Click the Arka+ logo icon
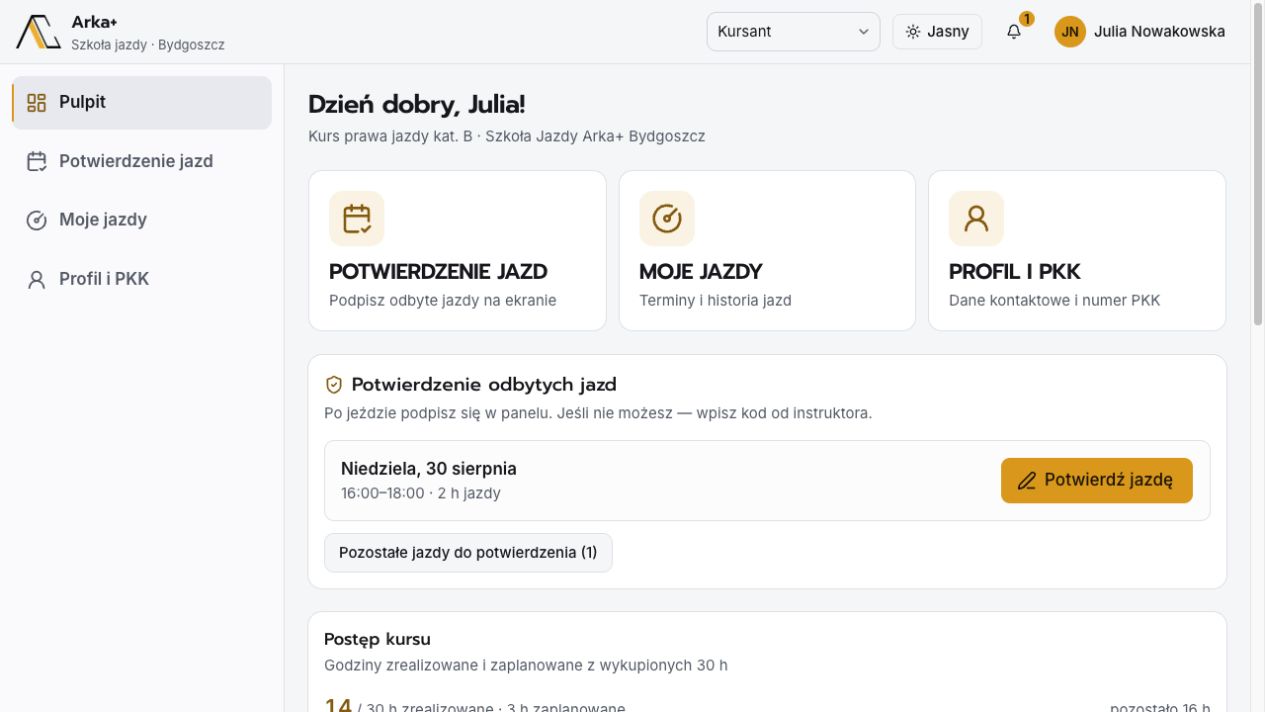The width and height of the screenshot is (1265, 712). click(x=38, y=32)
